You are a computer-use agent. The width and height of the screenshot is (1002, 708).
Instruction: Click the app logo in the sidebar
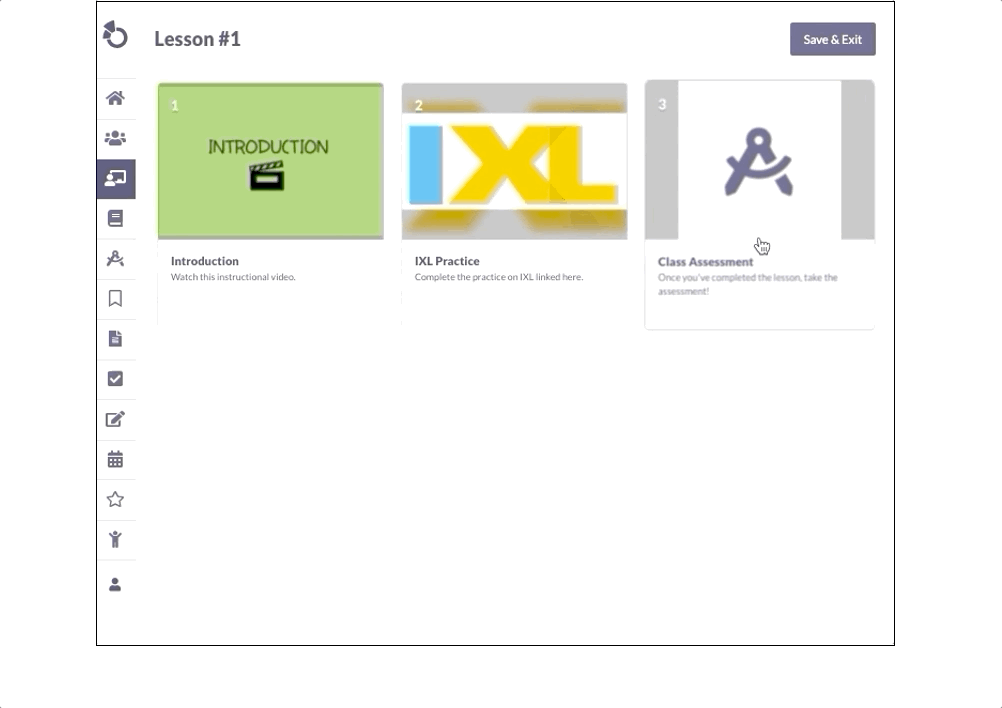[115, 35]
